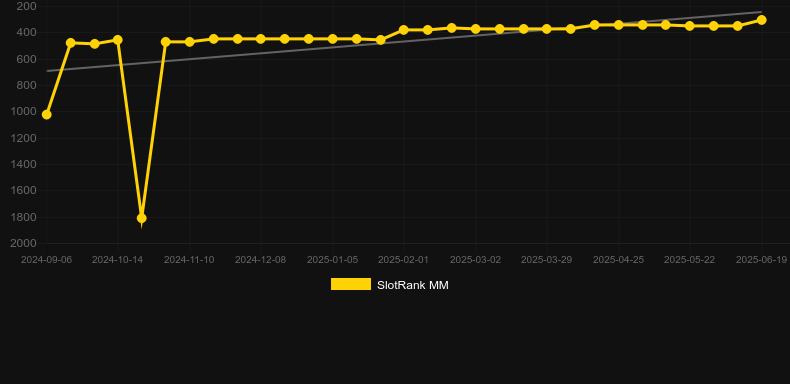Select the data point above 2025-05-22

(x=690, y=26)
